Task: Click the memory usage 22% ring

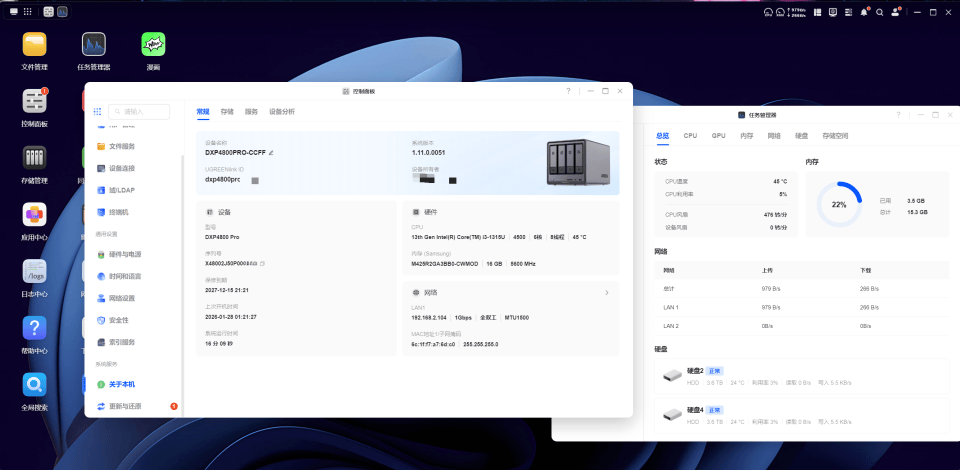Action: 839,205
